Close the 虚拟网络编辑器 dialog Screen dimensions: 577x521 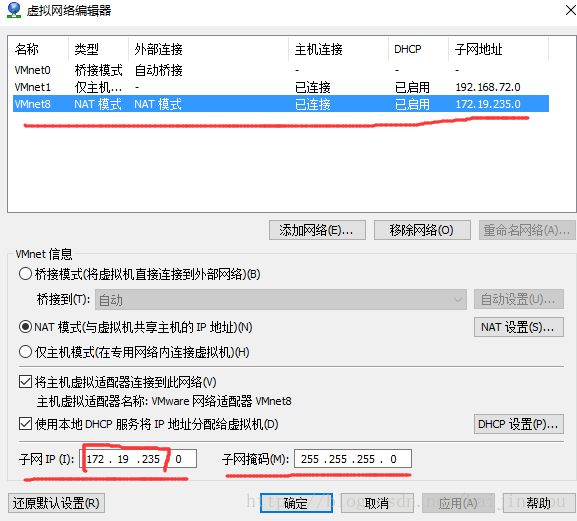coord(570,10)
